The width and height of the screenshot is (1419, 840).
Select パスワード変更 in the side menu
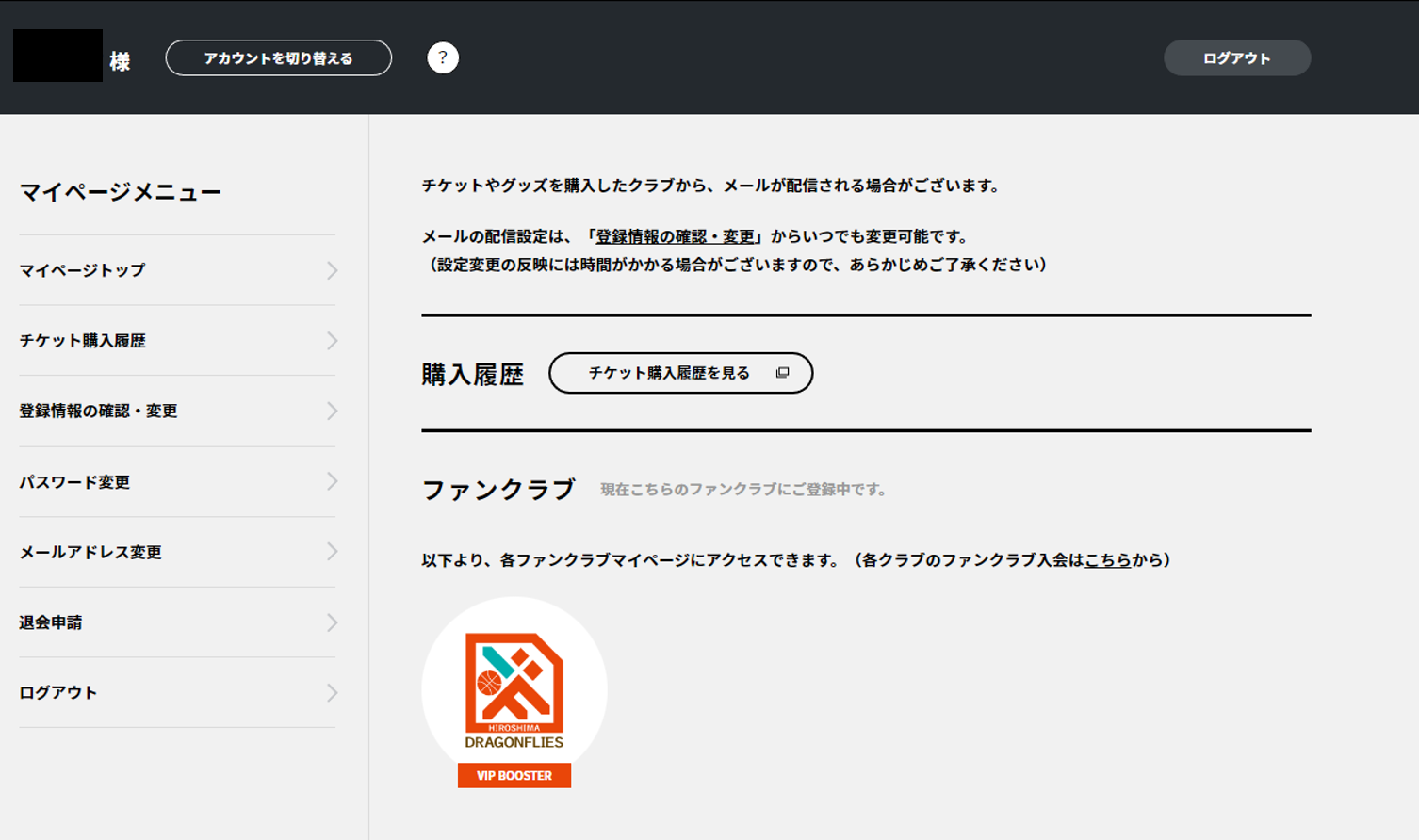[177, 482]
